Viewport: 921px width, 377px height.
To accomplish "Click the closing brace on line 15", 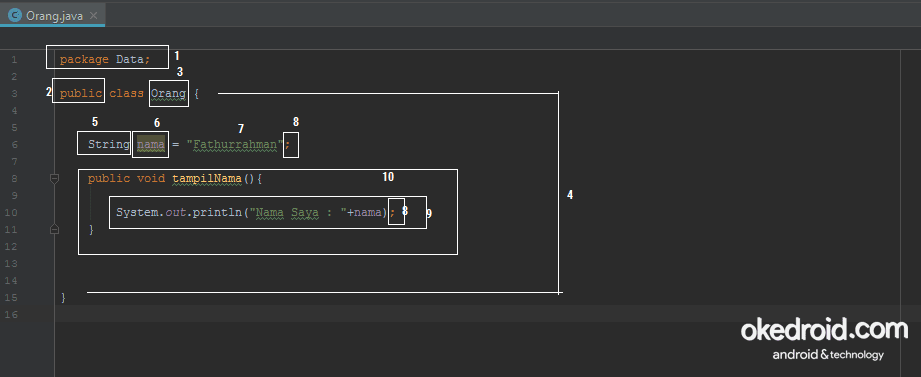I will coord(63,298).
